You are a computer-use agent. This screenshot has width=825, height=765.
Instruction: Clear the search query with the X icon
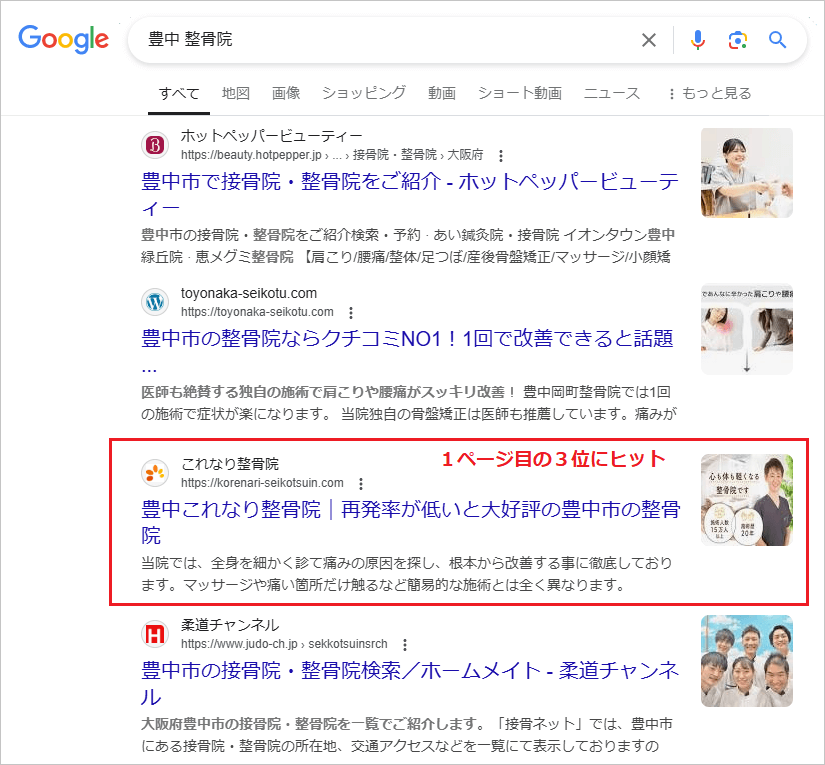pyautogui.click(x=648, y=40)
